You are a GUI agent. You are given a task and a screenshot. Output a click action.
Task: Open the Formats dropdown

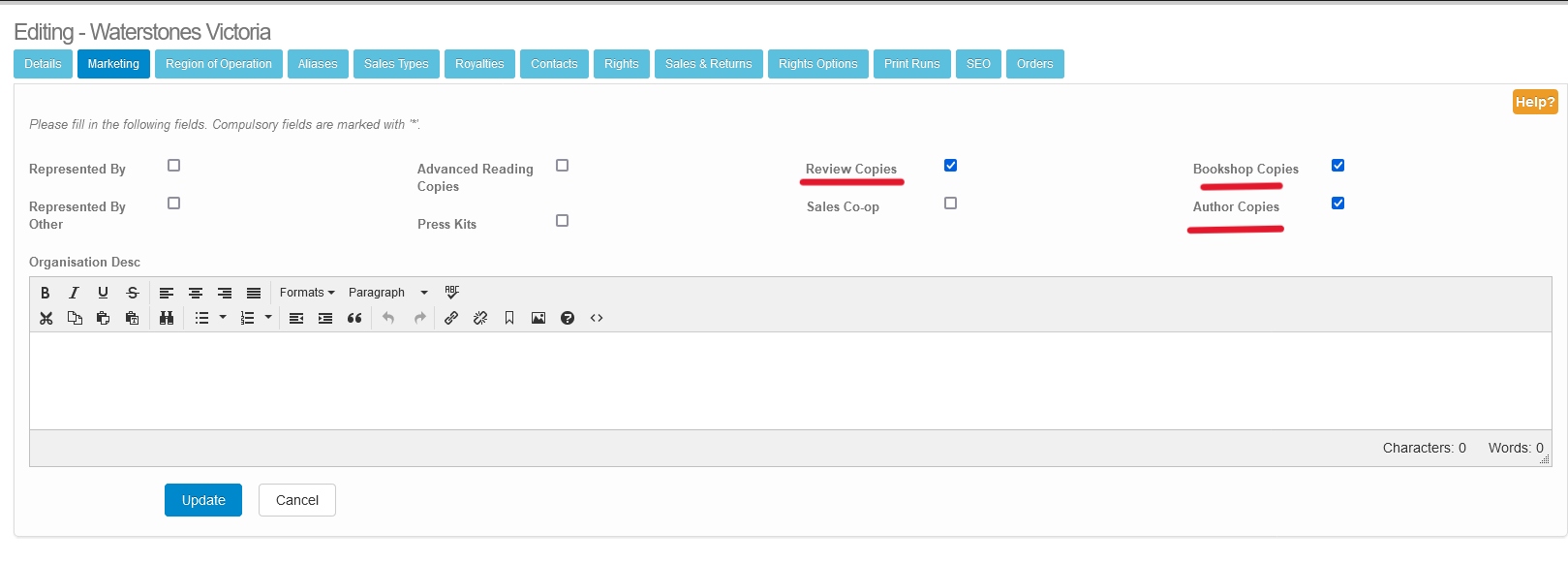(307, 293)
